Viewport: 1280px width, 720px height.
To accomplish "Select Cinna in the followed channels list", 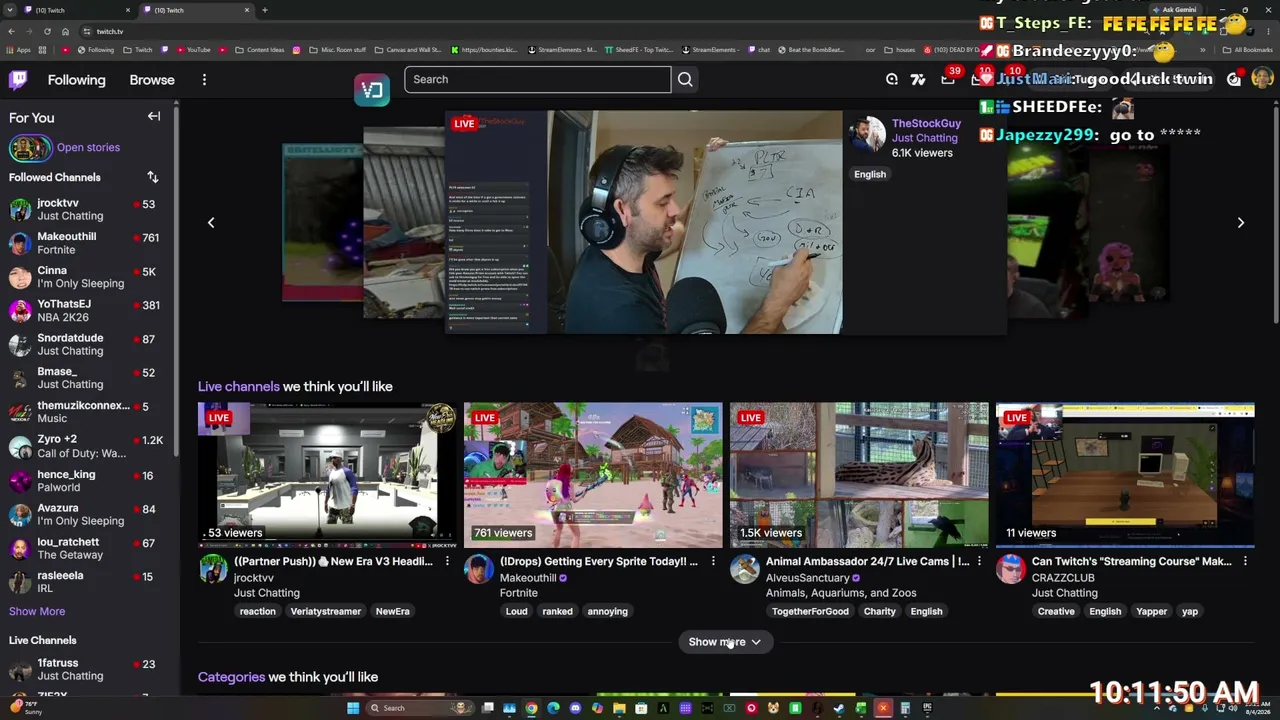I will 88,277.
